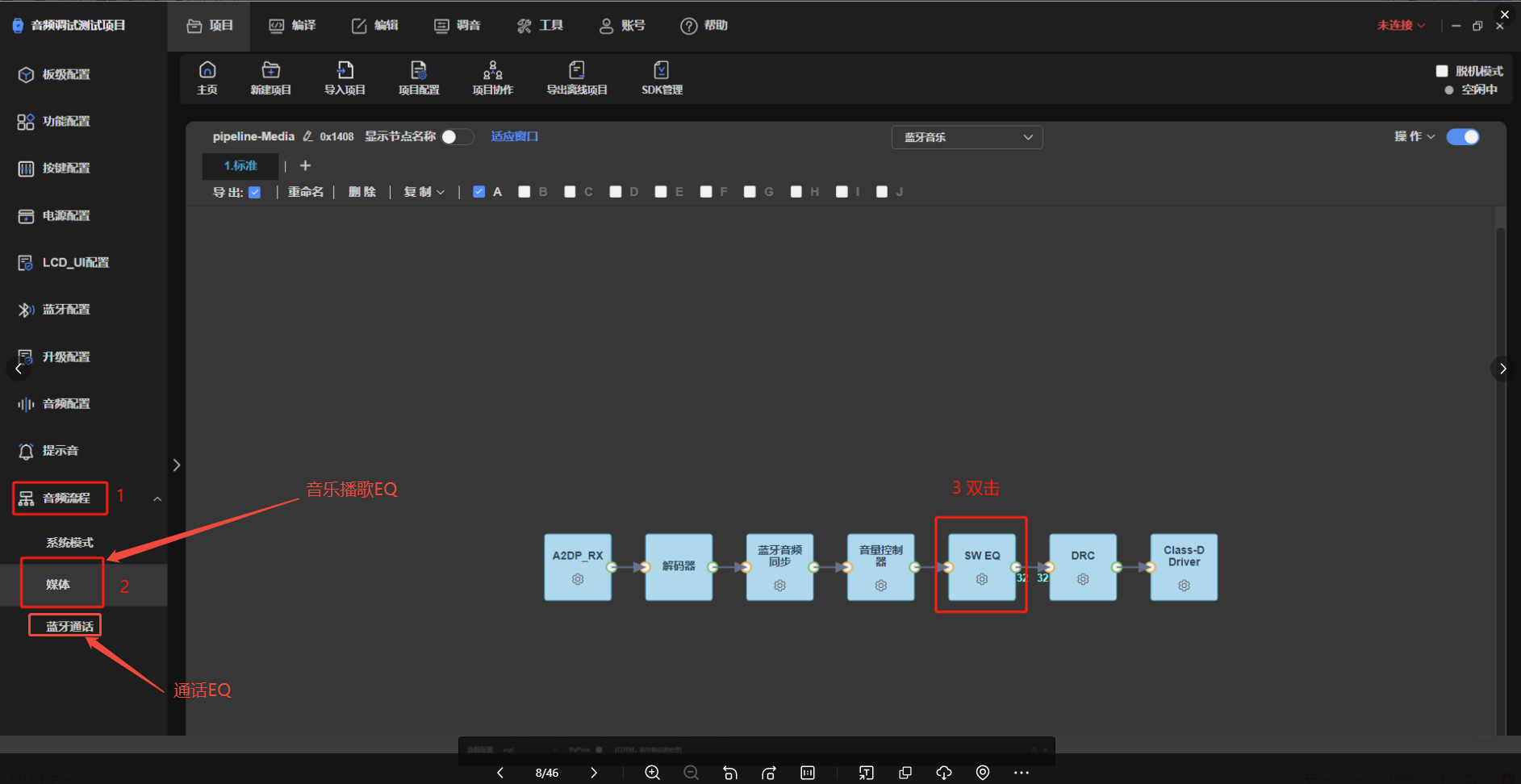The width and height of the screenshot is (1521, 784).
Task: Open the 操作 dropdown menu
Action: [x=1414, y=136]
